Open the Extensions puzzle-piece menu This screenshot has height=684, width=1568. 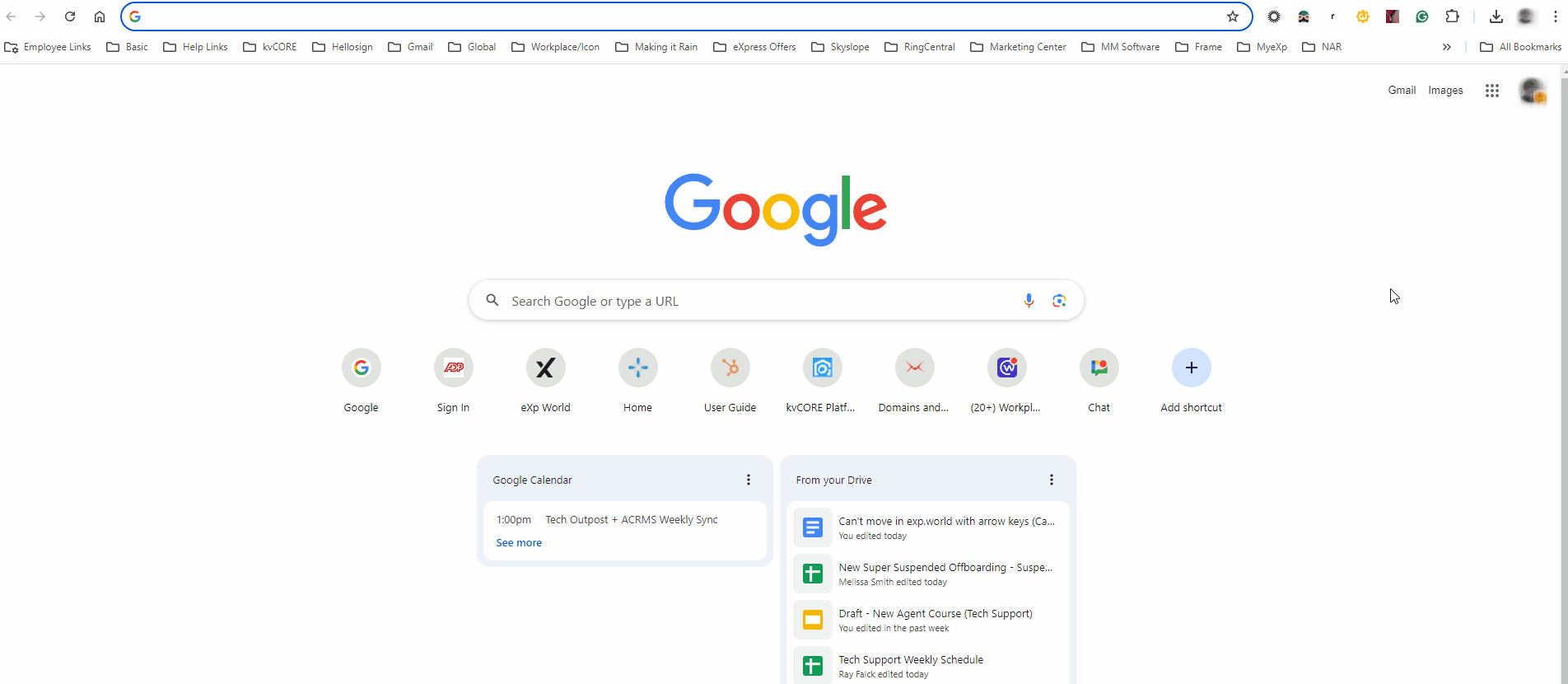[1452, 16]
